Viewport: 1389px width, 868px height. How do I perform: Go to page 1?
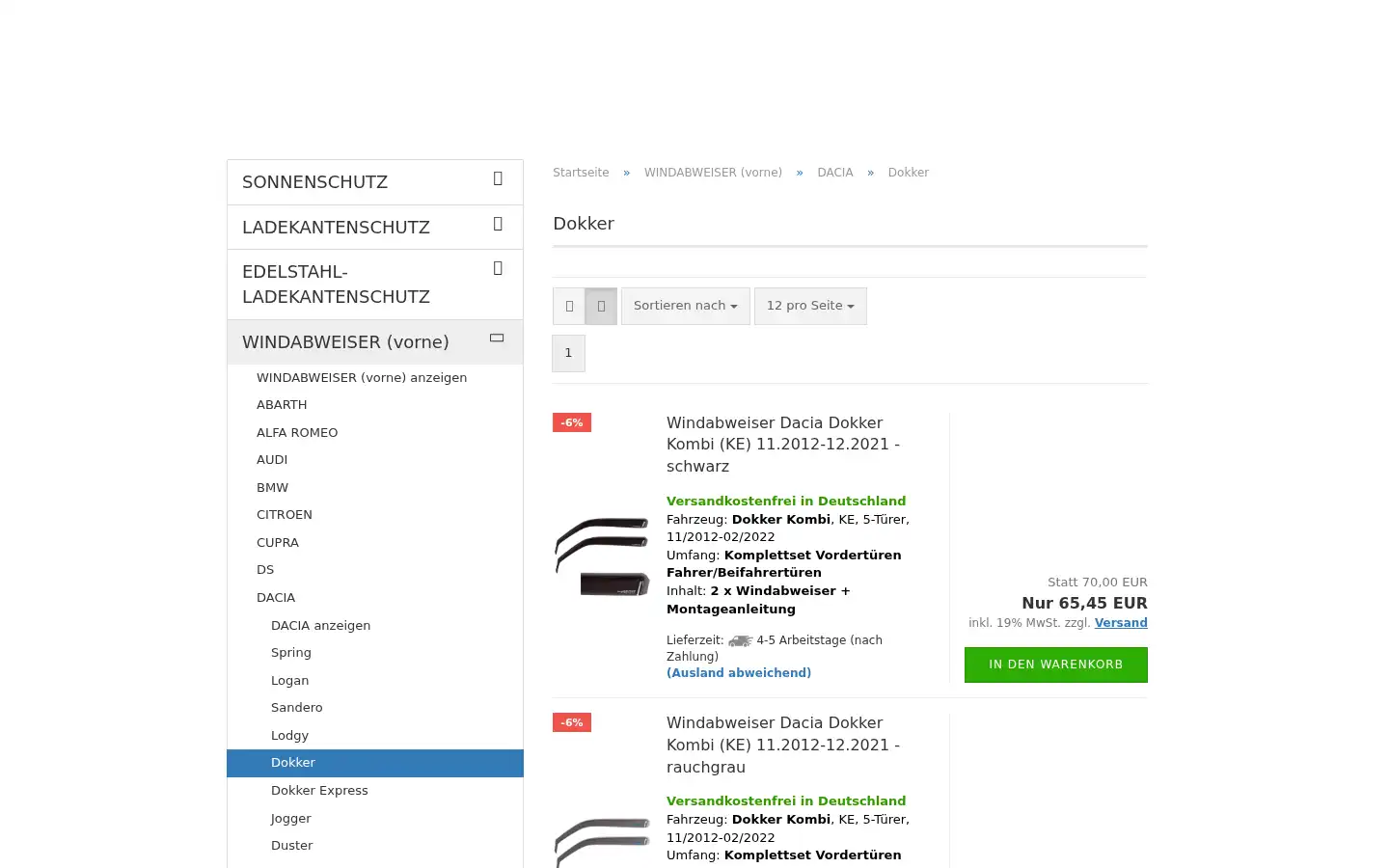(568, 353)
